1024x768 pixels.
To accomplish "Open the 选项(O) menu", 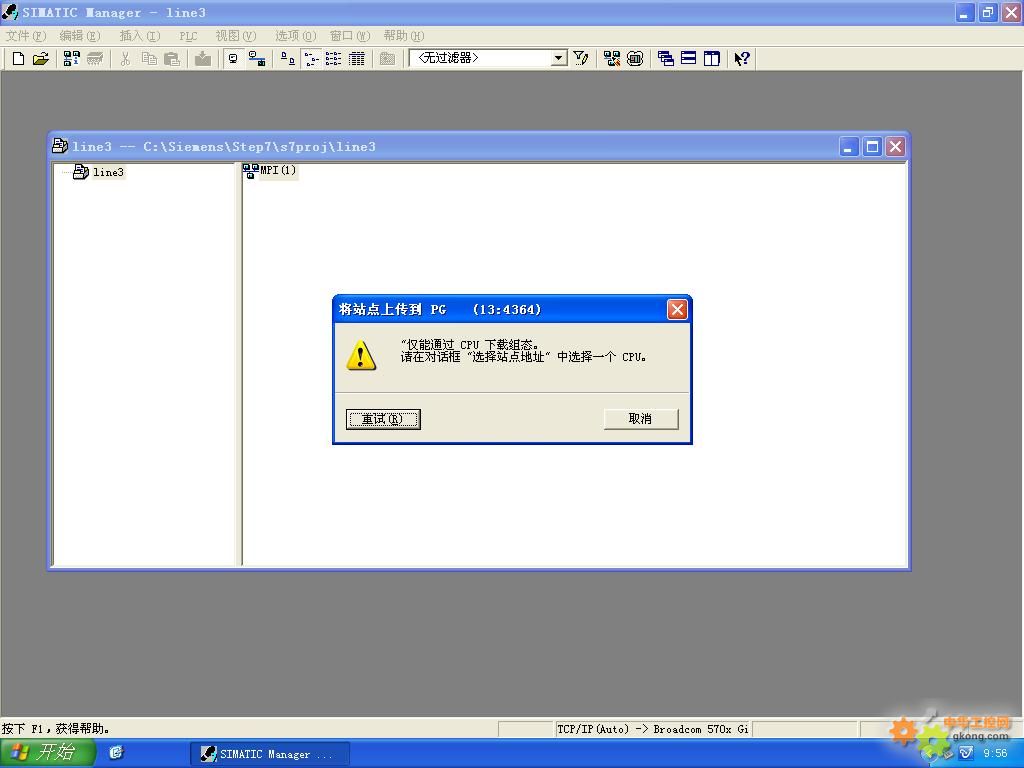I will tap(295, 36).
